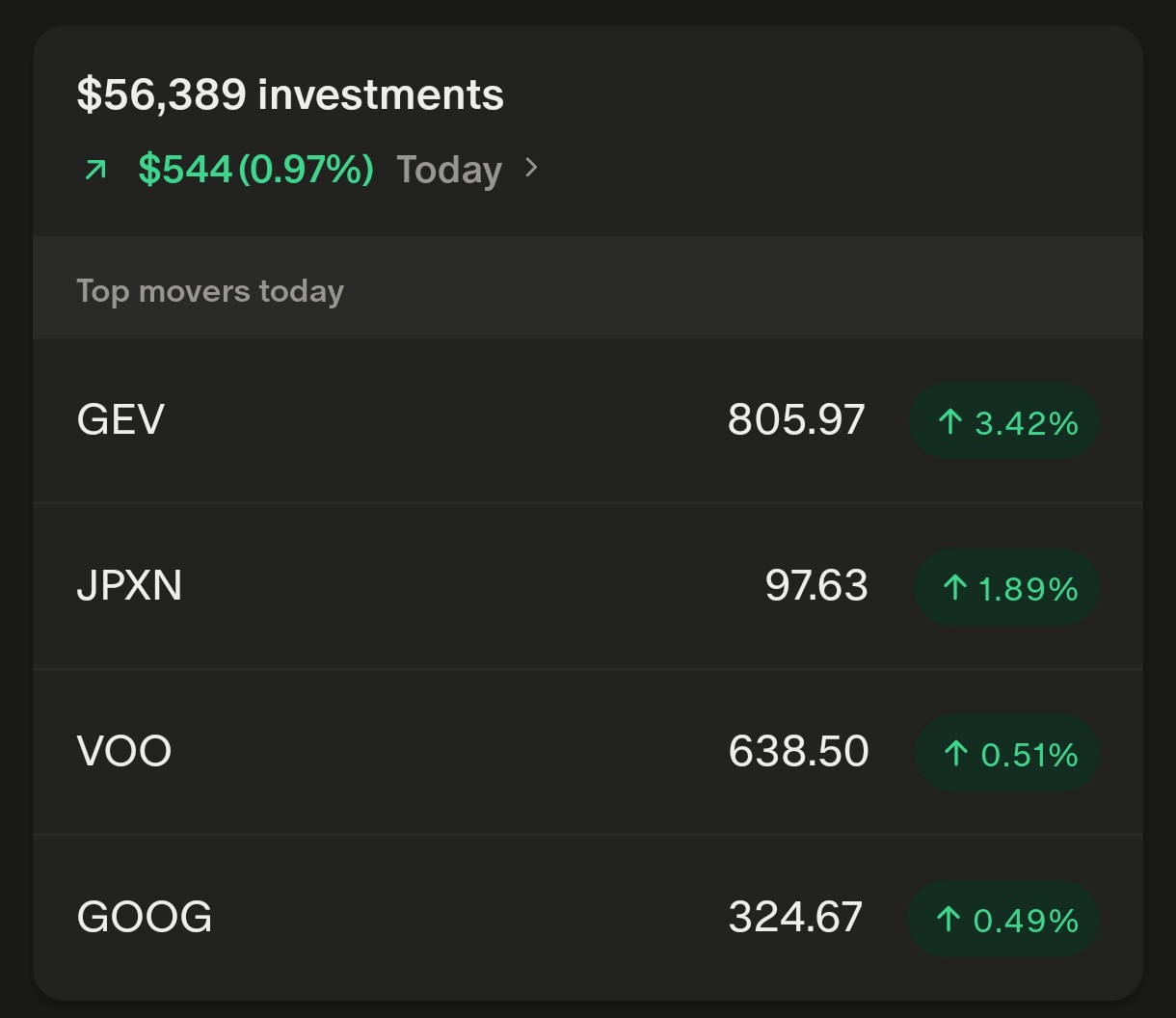Click the VOO 0.51% change badge

(1006, 753)
